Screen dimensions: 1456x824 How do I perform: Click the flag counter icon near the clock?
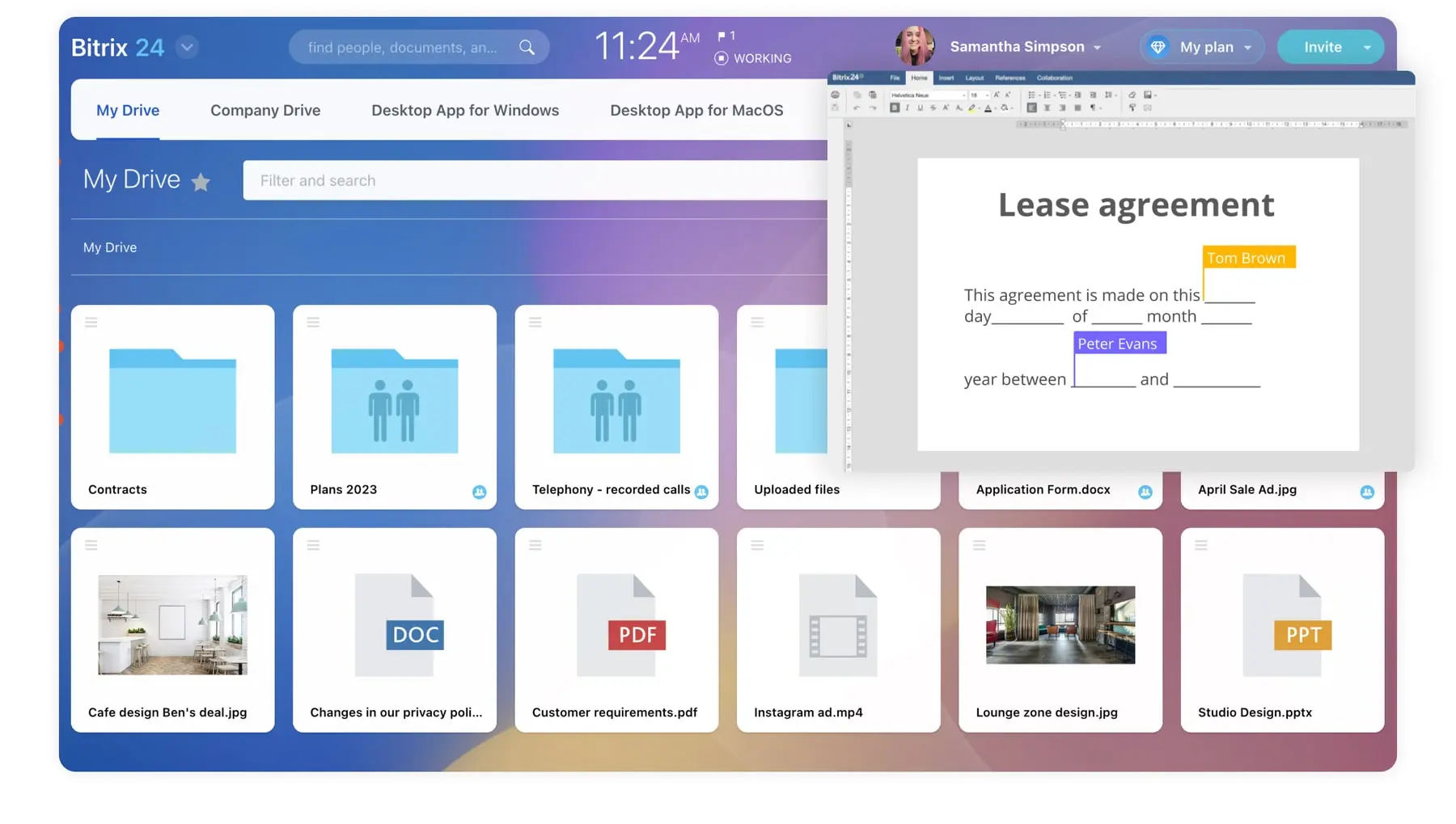click(722, 36)
